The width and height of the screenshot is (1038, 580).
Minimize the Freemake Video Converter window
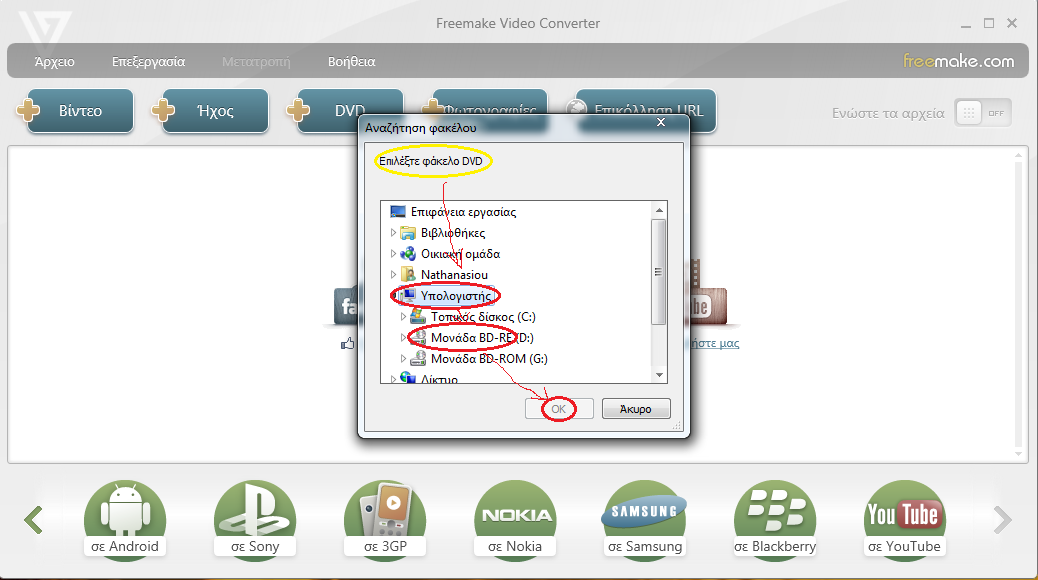pyautogui.click(x=966, y=24)
